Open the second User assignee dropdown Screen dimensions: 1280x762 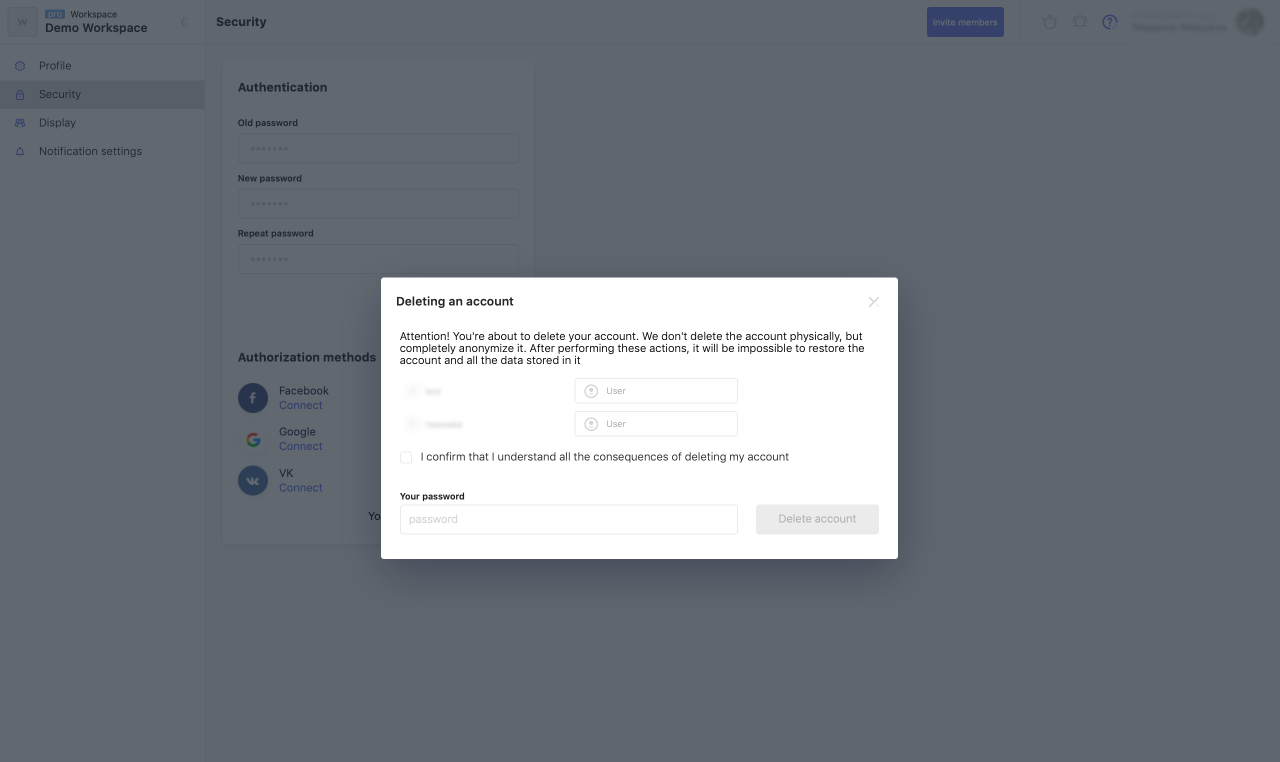tap(656, 424)
